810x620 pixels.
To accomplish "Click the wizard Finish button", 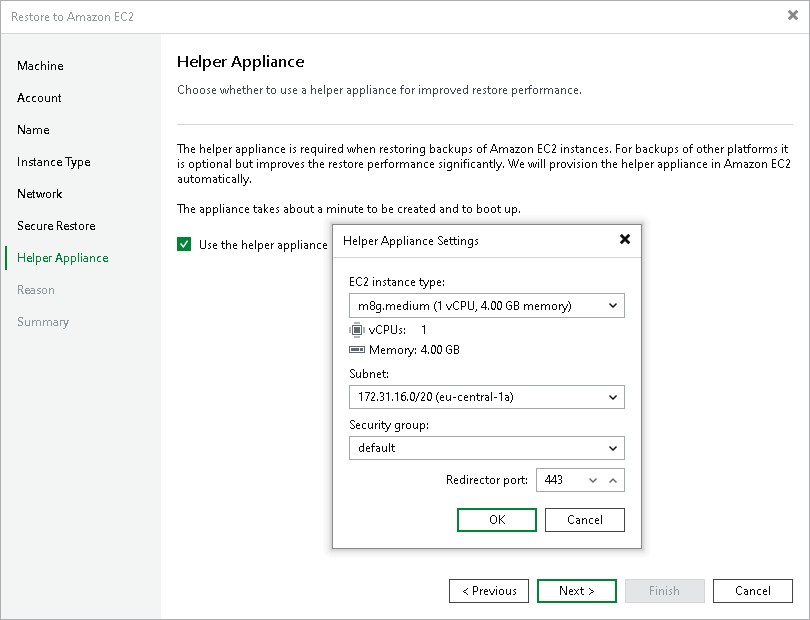I will click(x=665, y=591).
